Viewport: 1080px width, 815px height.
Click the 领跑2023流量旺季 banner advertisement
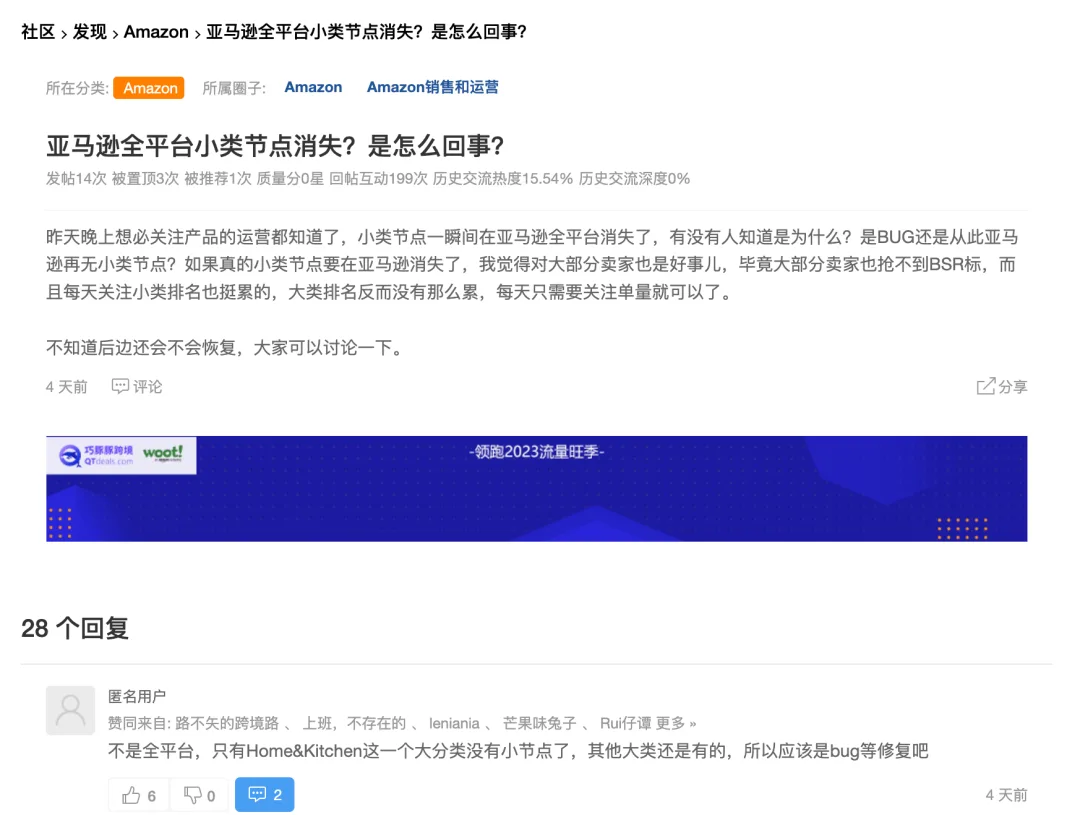pos(535,487)
